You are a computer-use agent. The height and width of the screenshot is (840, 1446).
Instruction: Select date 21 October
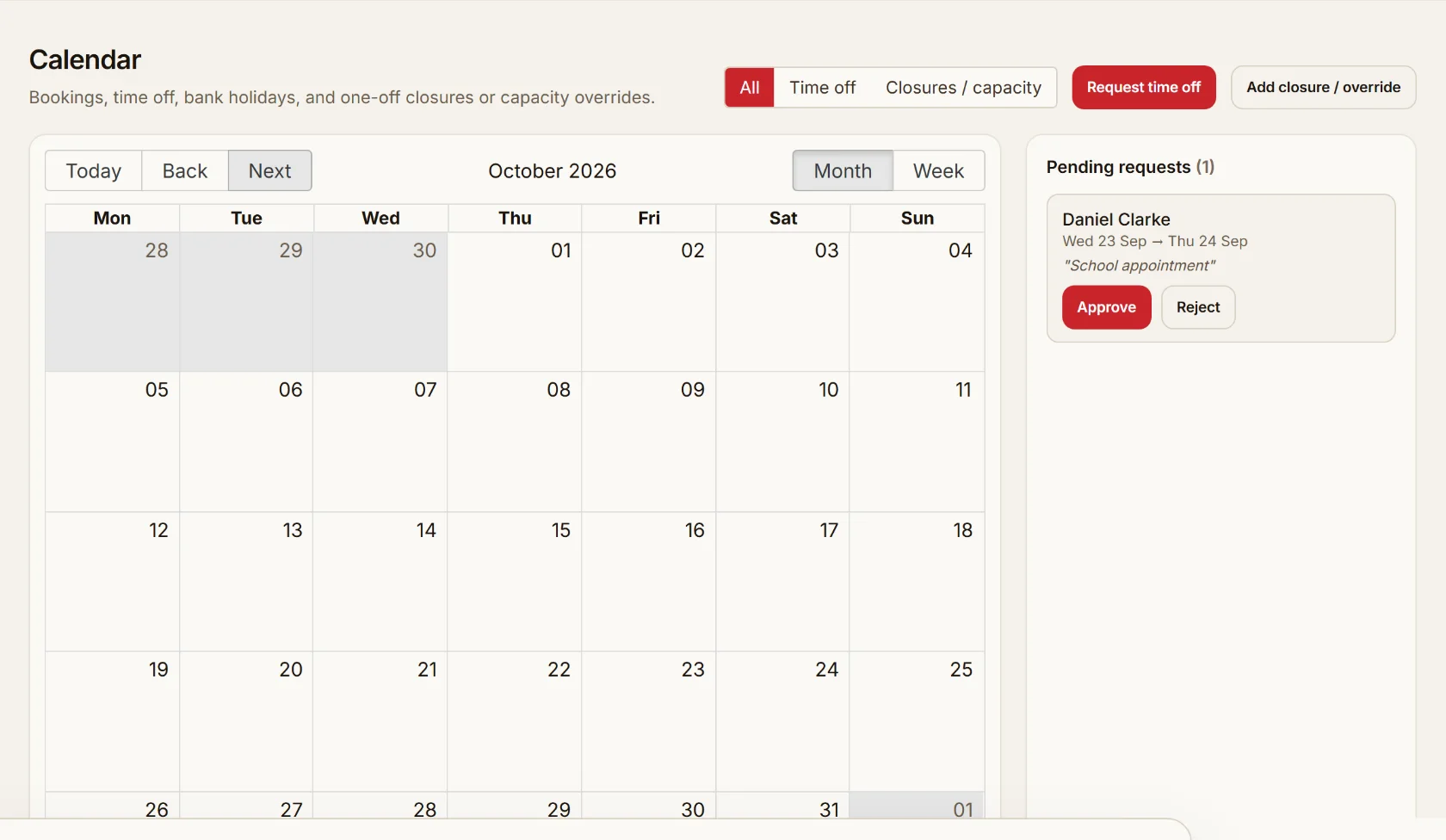427,670
